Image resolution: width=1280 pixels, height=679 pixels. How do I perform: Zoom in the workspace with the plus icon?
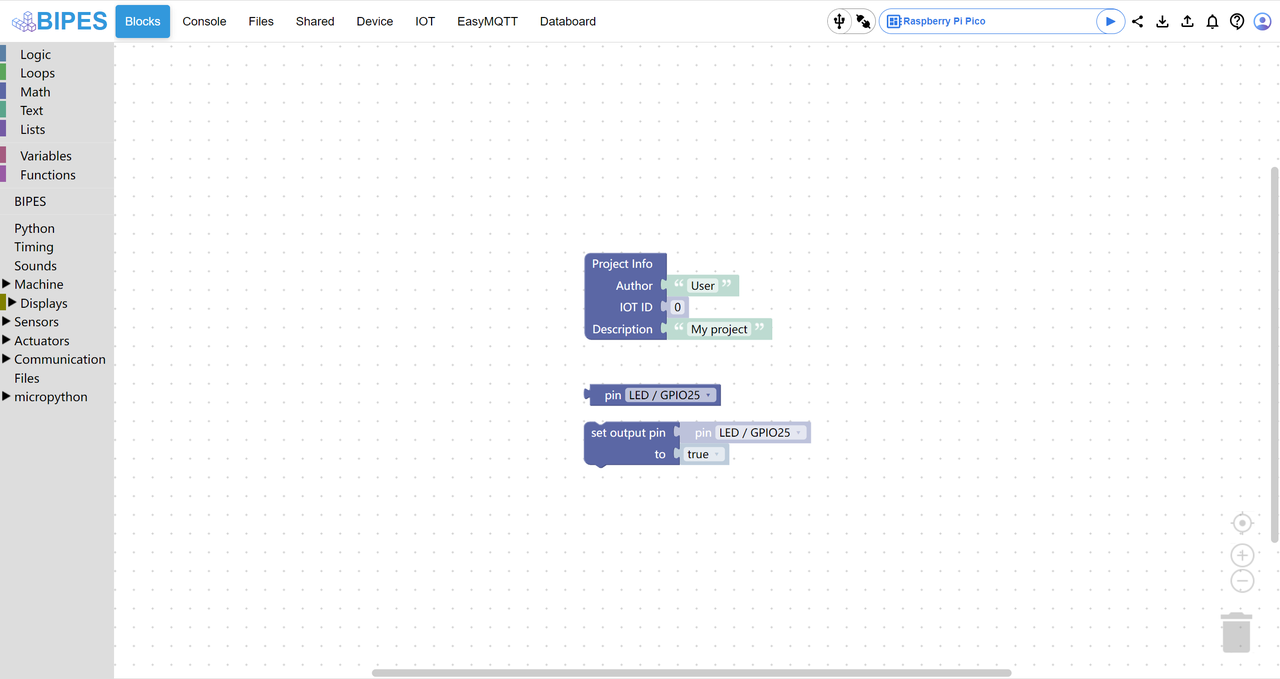1242,555
